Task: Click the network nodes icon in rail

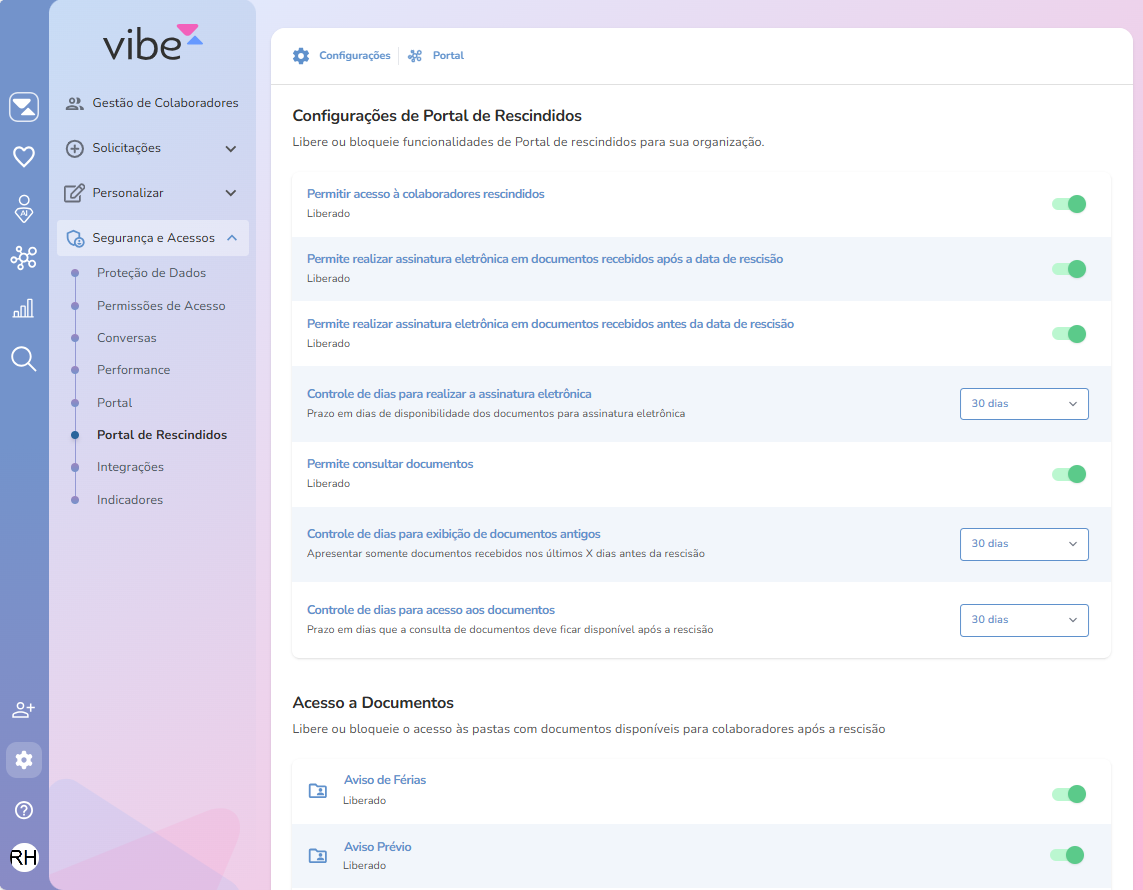Action: coord(24,258)
